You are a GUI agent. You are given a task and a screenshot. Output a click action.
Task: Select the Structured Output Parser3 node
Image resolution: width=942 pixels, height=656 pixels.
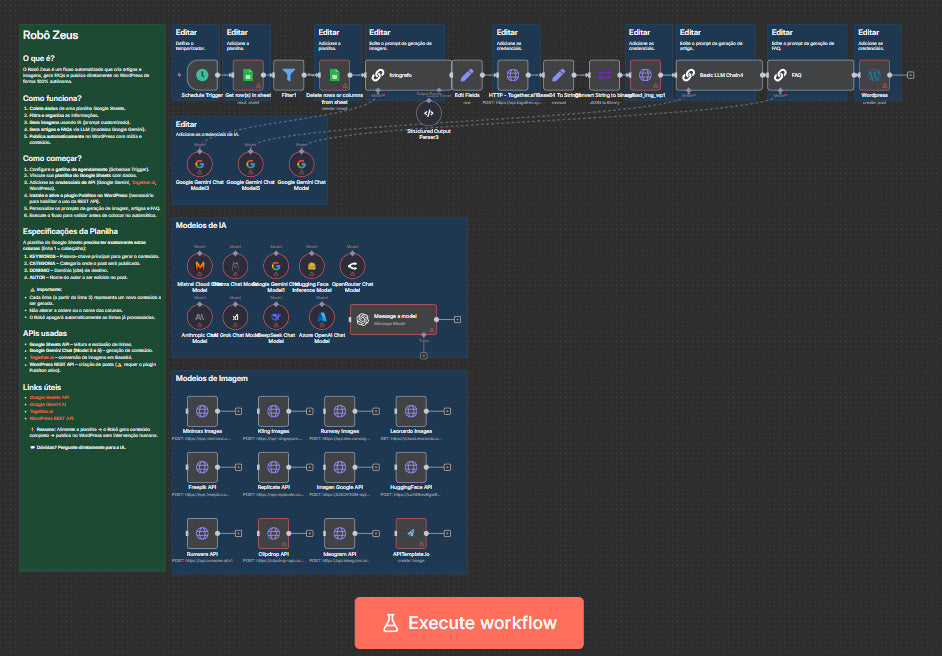tap(429, 113)
